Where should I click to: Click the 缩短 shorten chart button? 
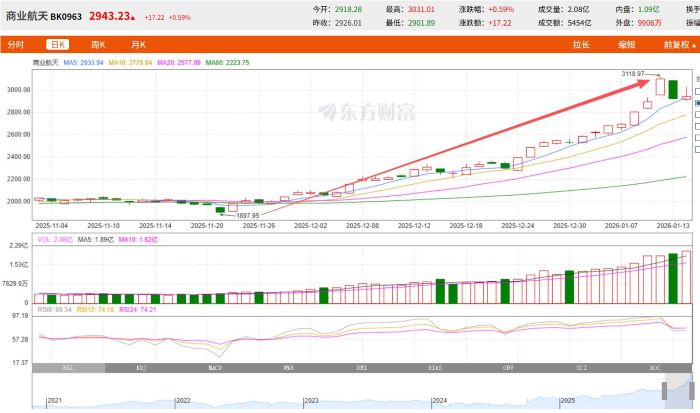626,45
